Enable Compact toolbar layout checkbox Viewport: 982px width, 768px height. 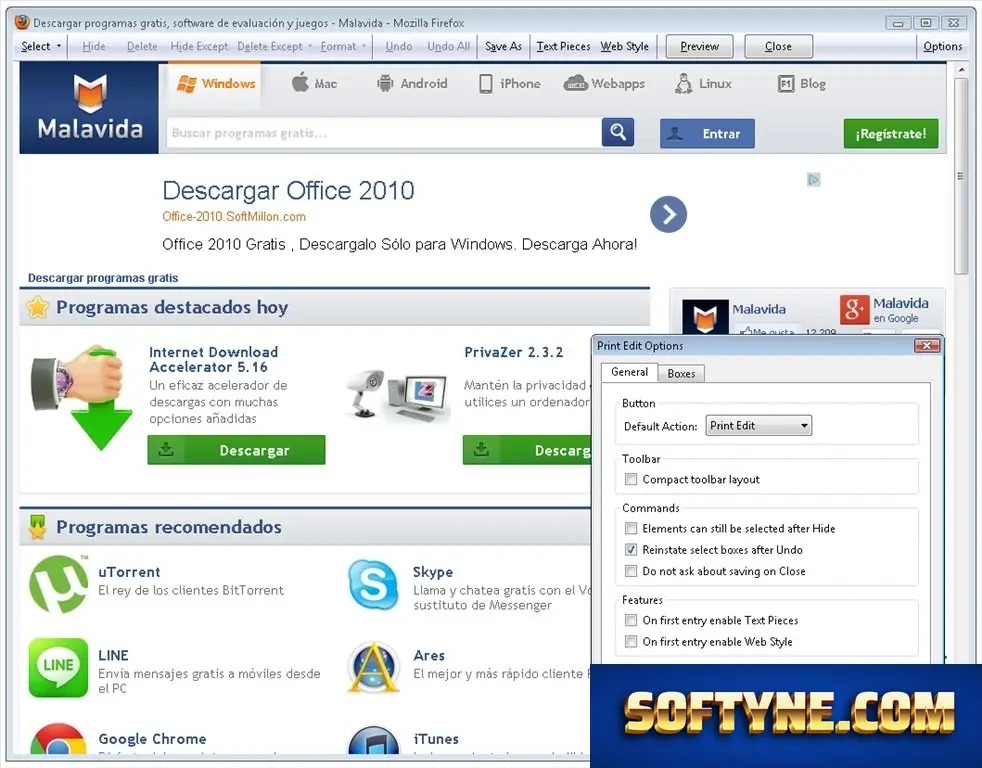pos(631,479)
